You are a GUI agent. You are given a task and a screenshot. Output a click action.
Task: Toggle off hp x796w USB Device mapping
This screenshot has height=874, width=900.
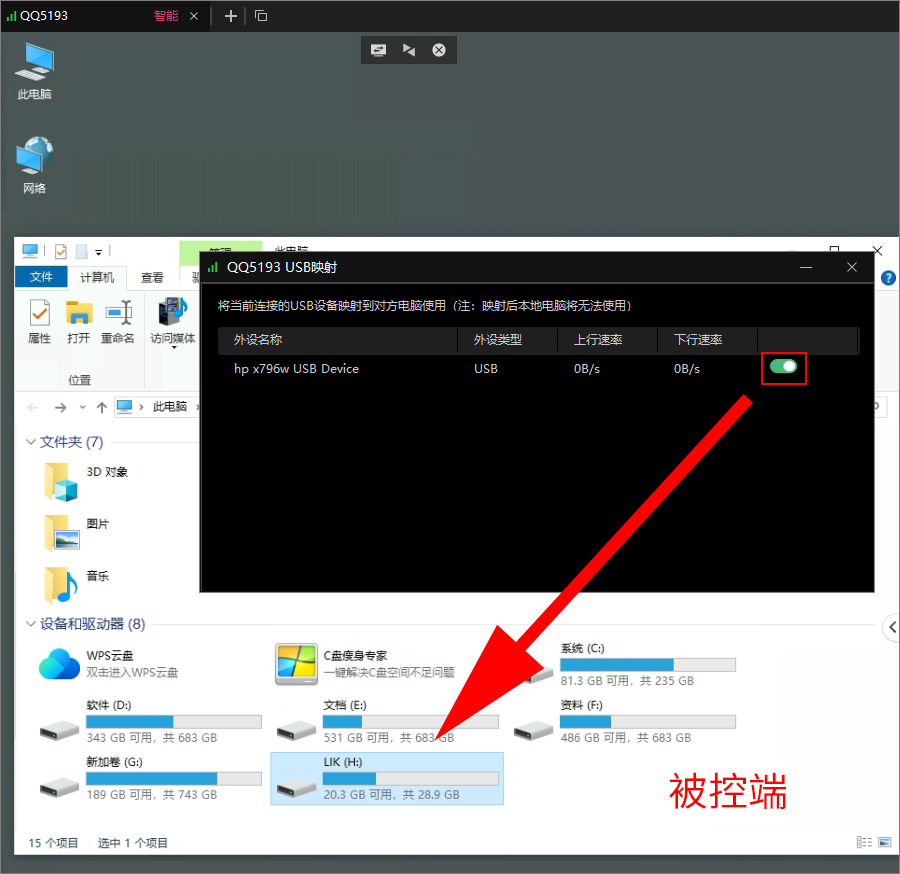[783, 366]
